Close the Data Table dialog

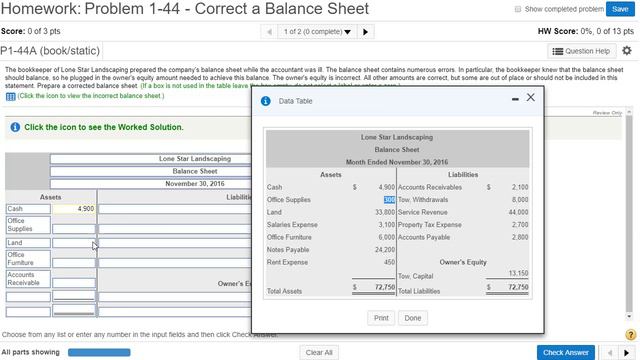click(531, 98)
